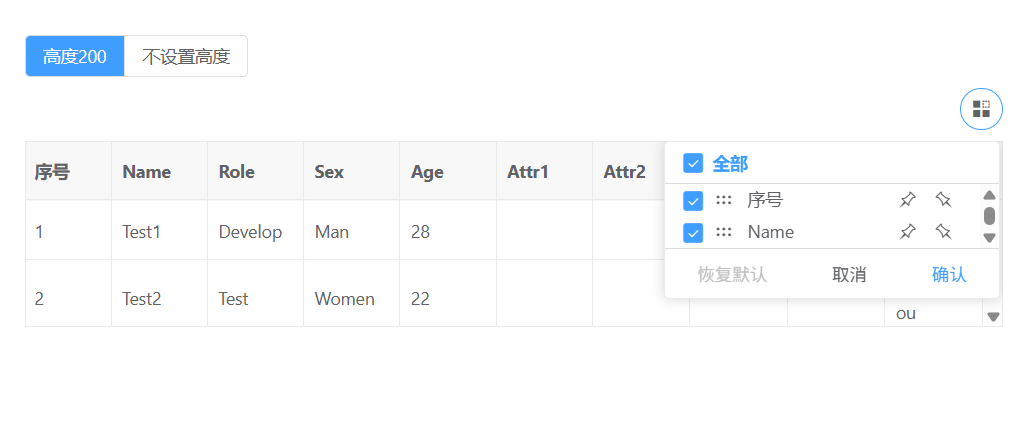1024x422 pixels.
Task: Click the left pin icon for 序号
Action: pos(907,200)
